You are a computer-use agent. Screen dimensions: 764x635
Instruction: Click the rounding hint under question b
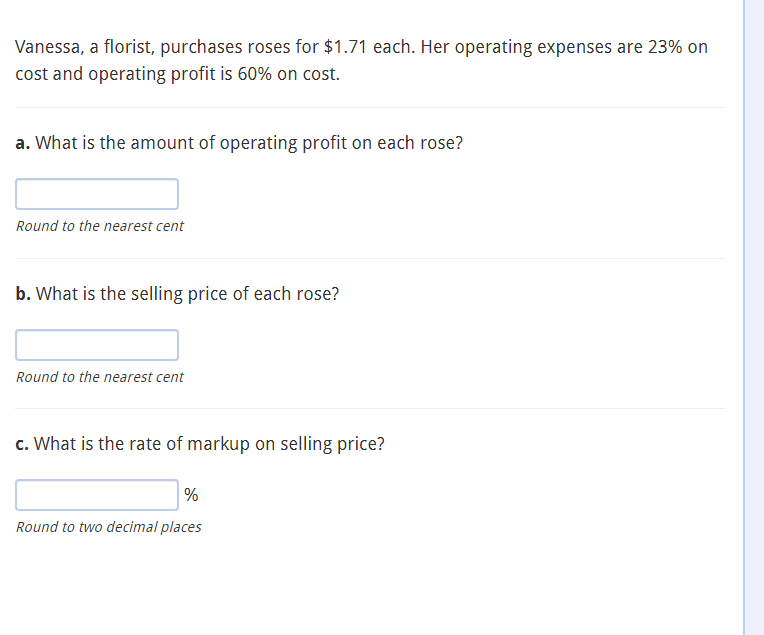click(x=100, y=377)
